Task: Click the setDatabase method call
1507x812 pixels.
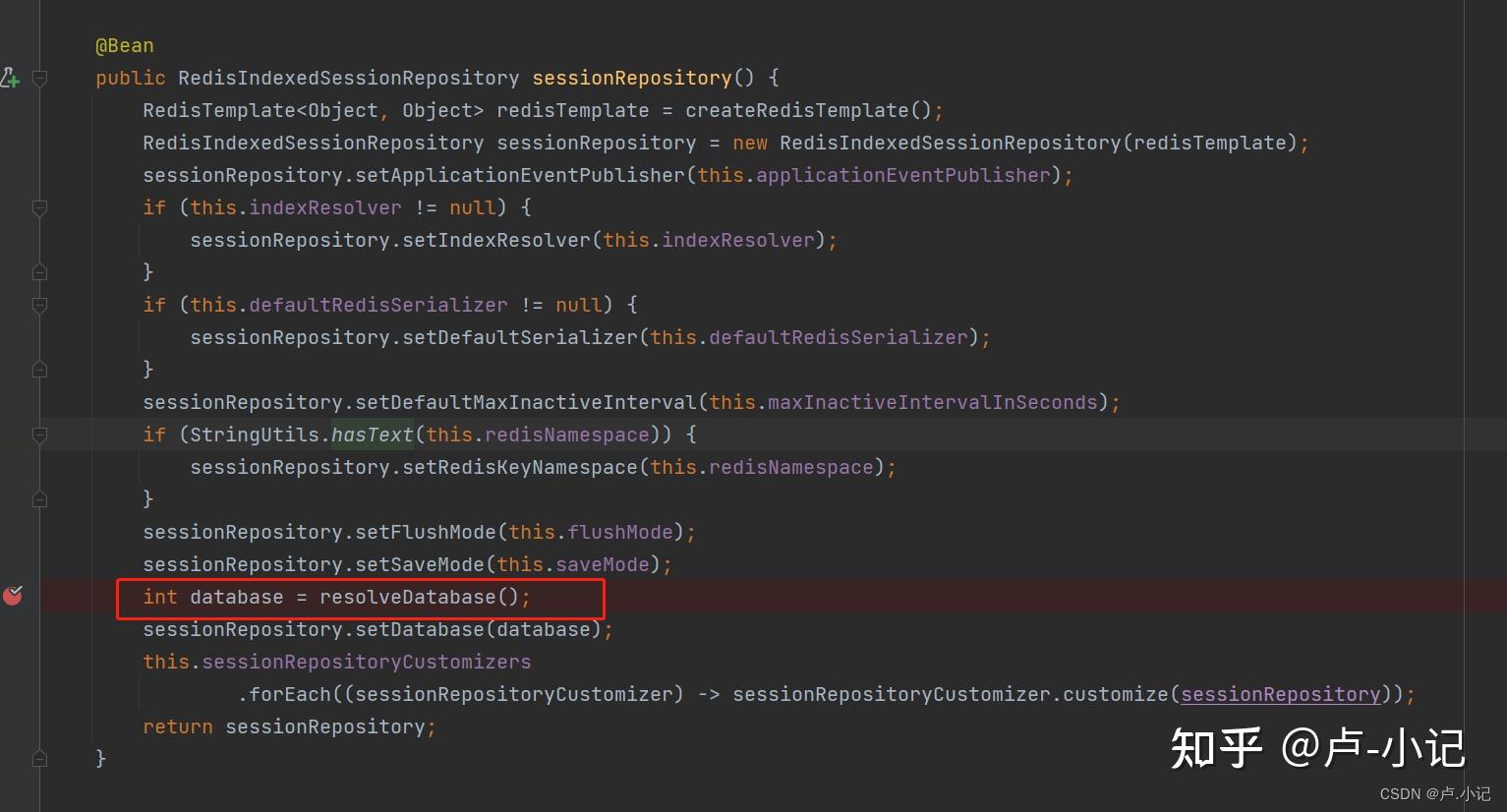Action: click(420, 629)
